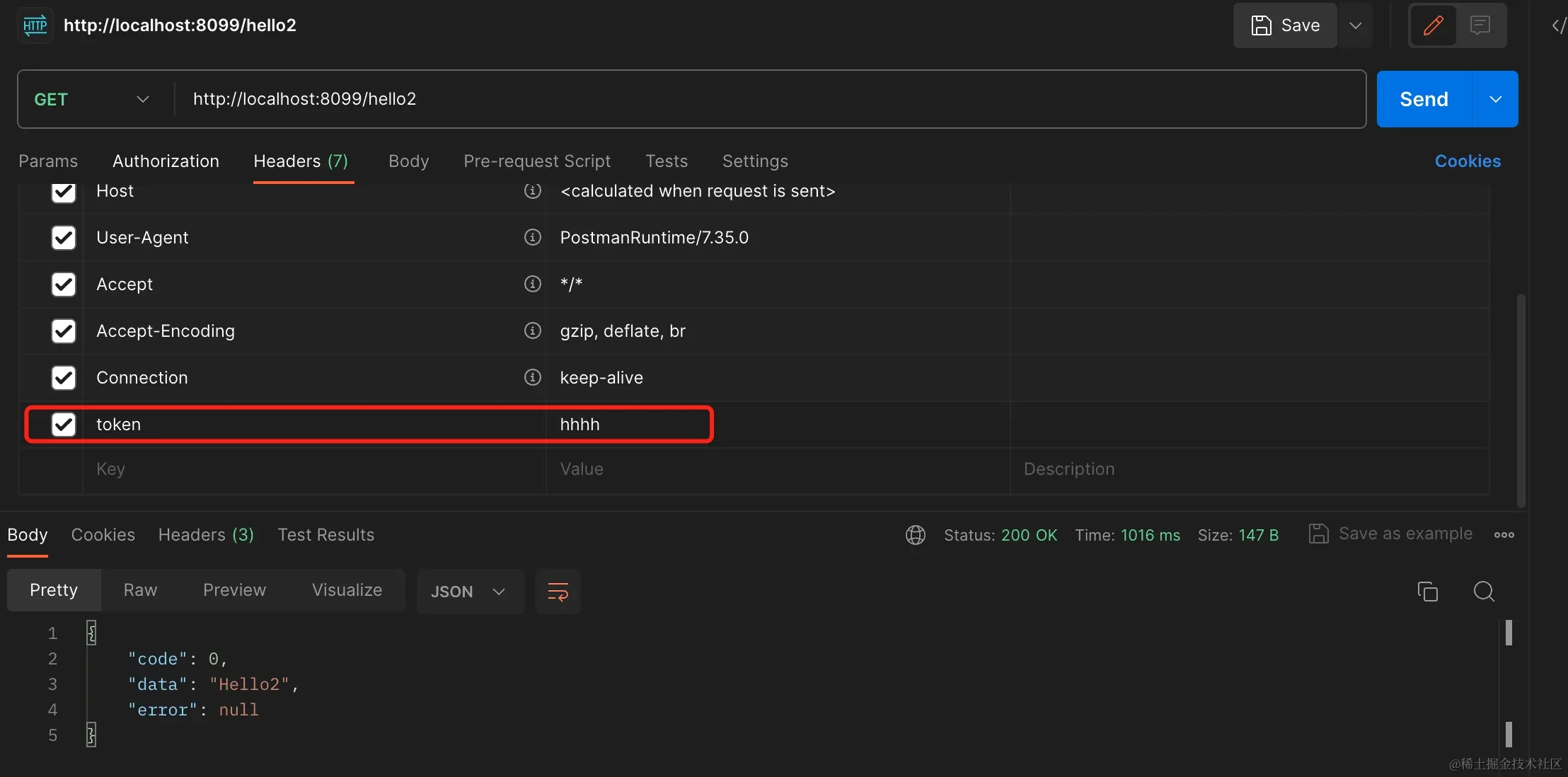Click the pencil edit icon
1568x777 pixels.
click(x=1433, y=25)
